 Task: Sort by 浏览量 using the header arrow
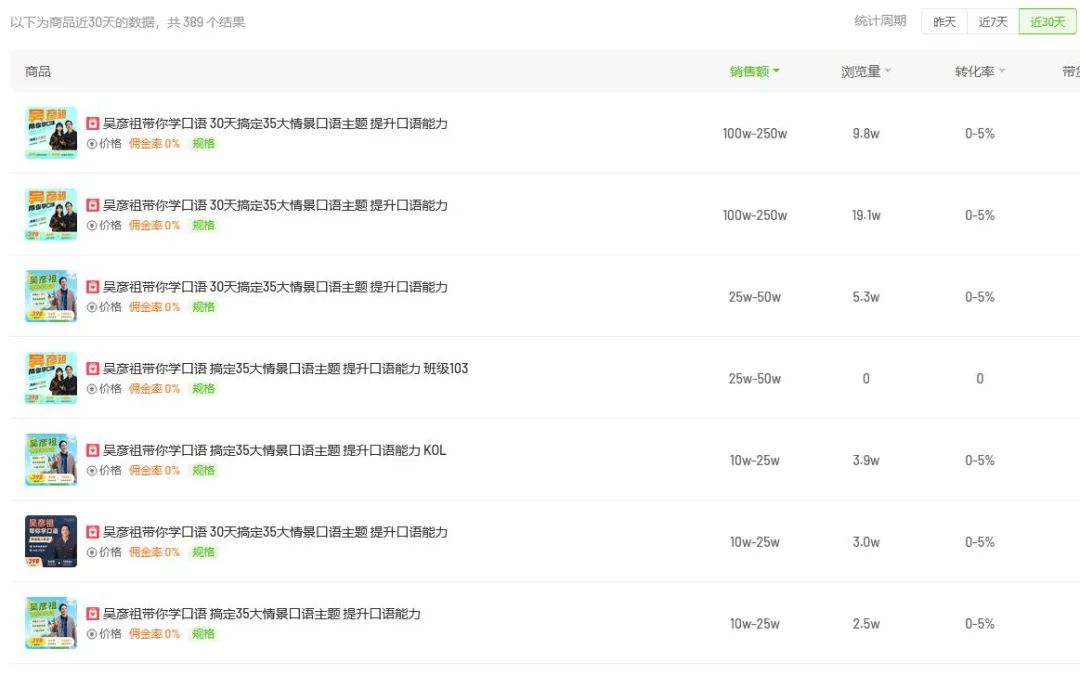(887, 71)
